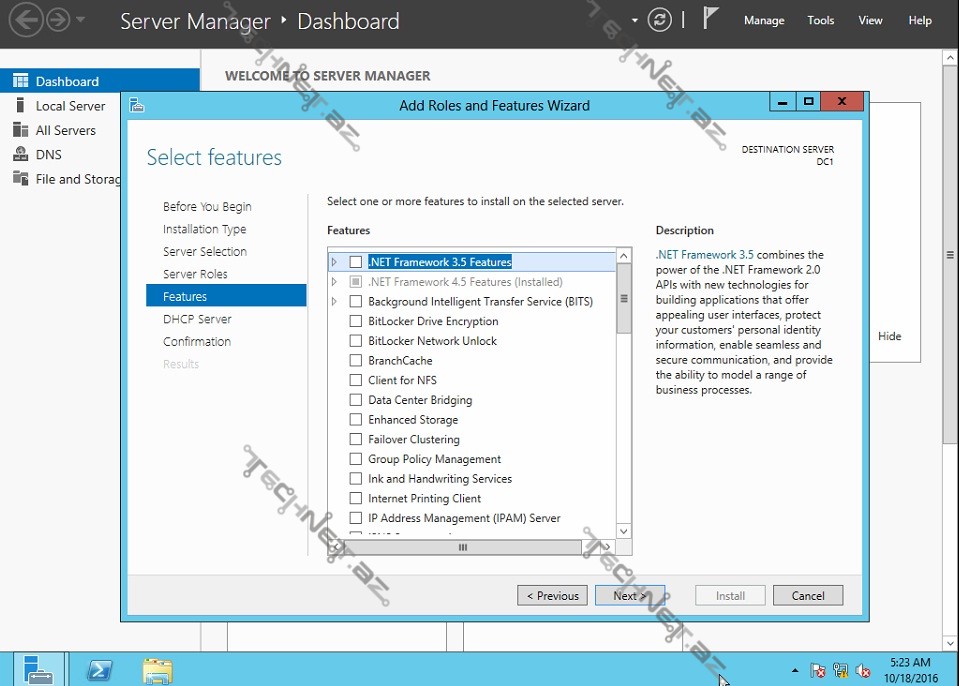Expand .NET Framework 4.5 Features node
Viewport: 959px width, 686px height.
(x=335, y=282)
